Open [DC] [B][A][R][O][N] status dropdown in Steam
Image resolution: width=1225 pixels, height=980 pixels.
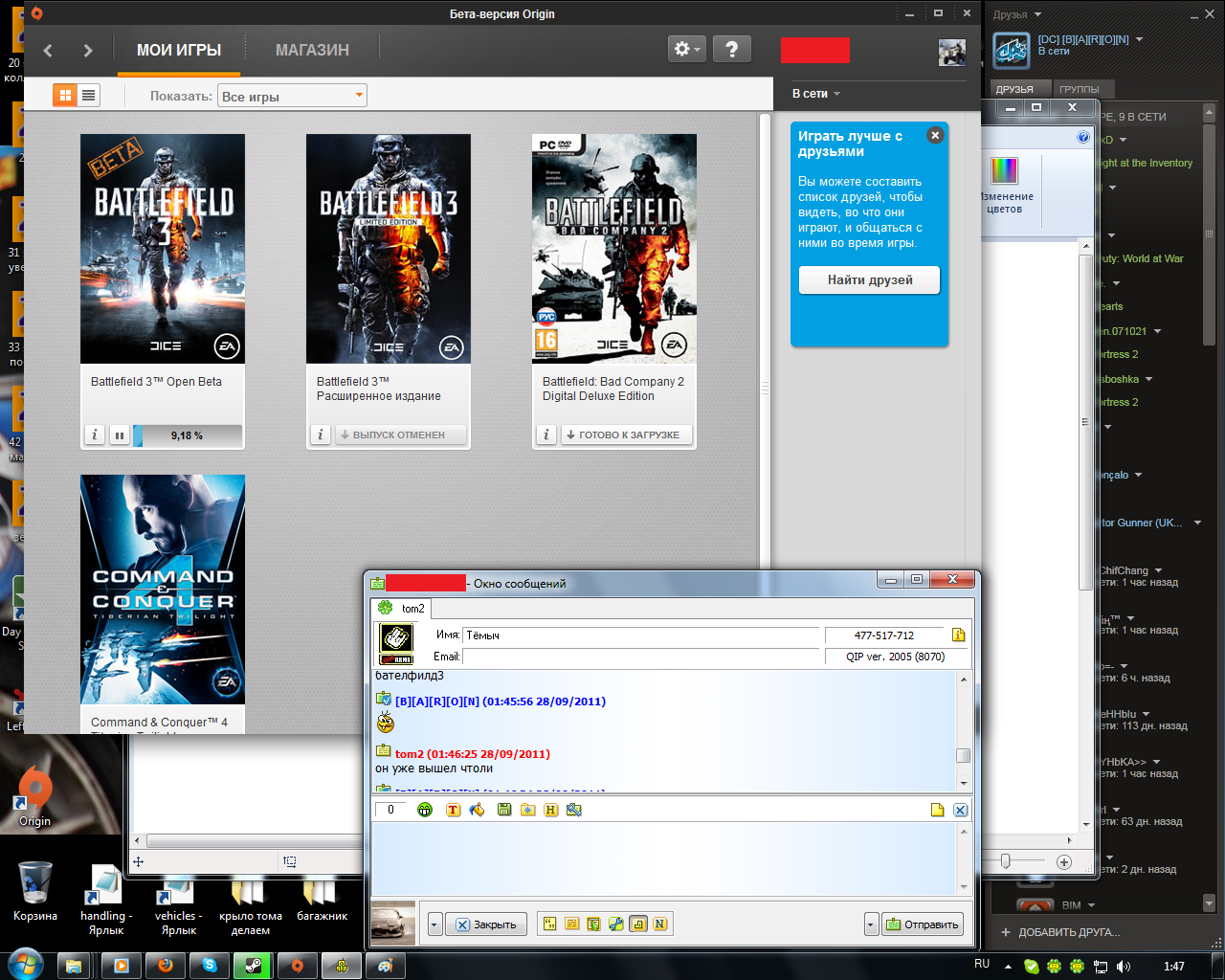(1139, 39)
